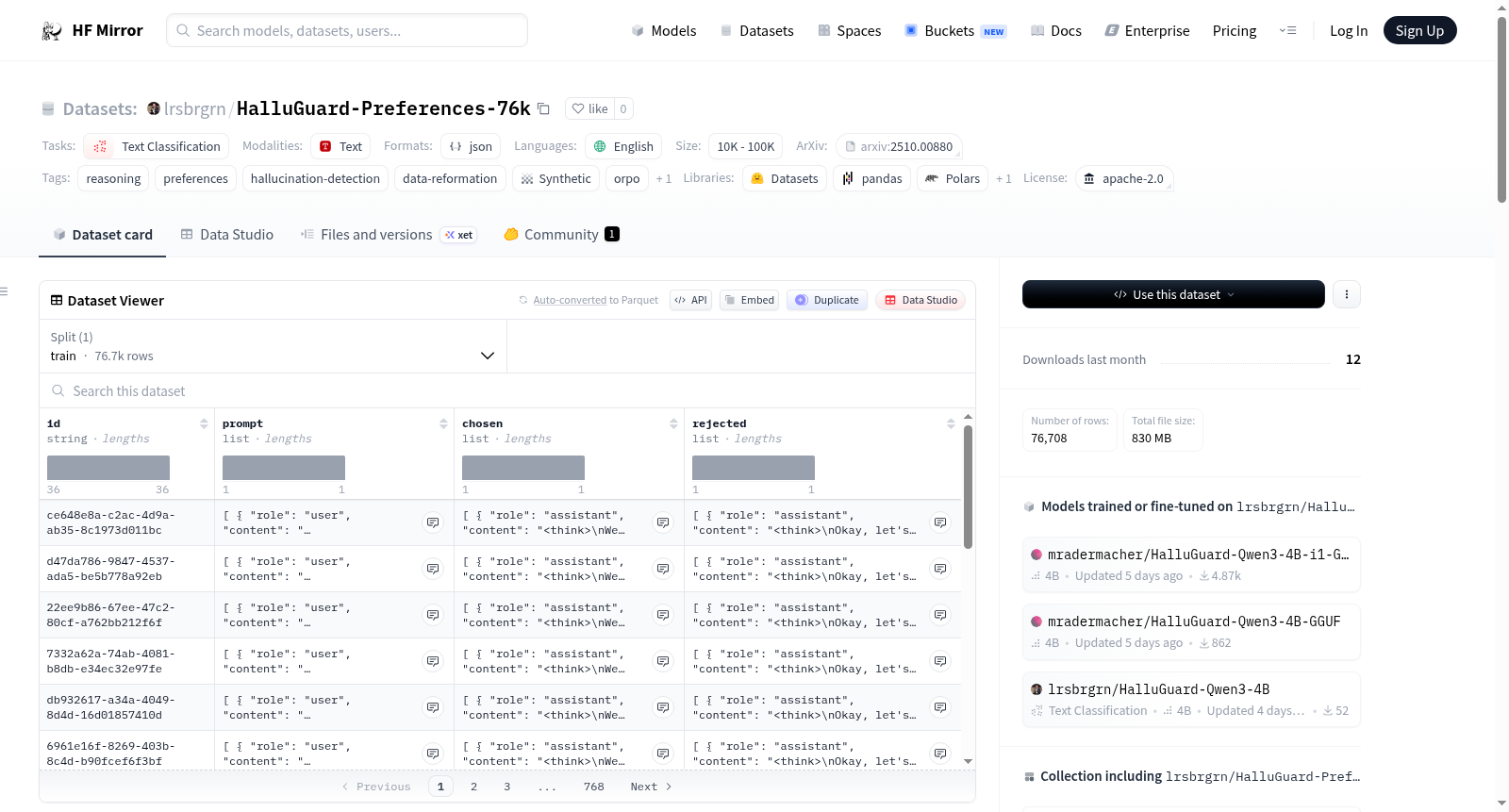1509x812 pixels.
Task: Sort the prompt column
Action: (443, 424)
